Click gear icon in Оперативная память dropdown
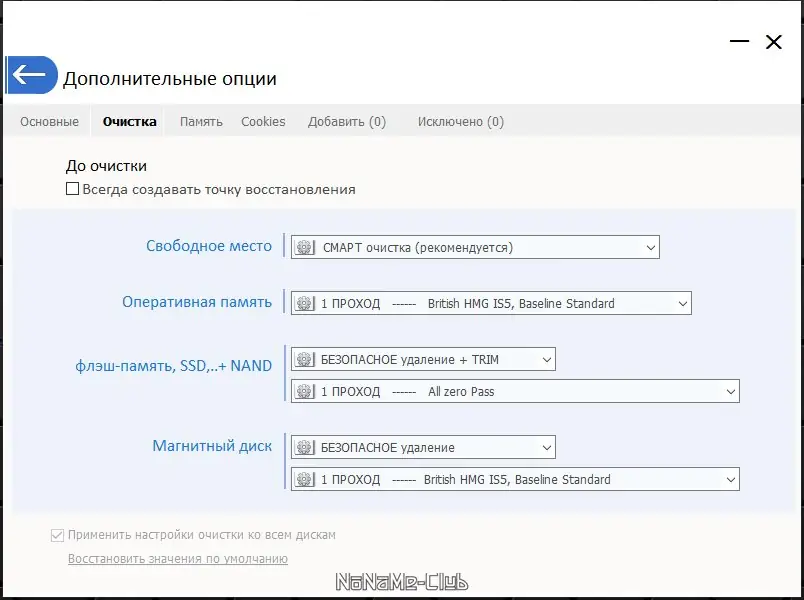The height and width of the screenshot is (600, 804). point(304,303)
